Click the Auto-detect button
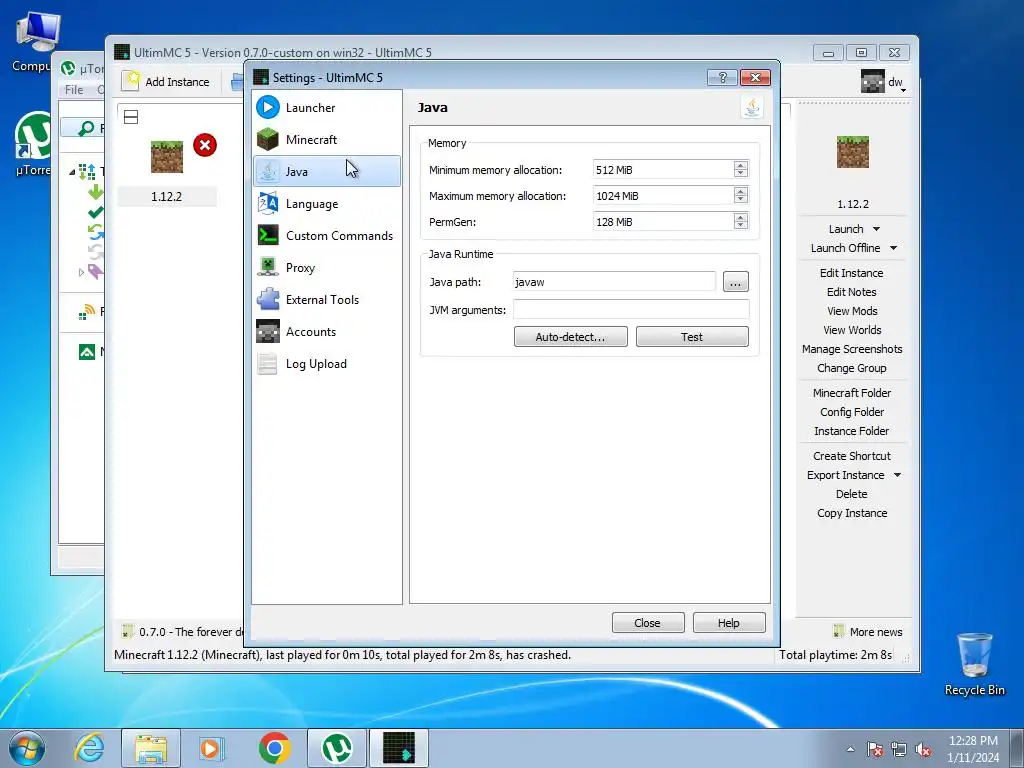Screen dimensions: 1024x768 pos(570,337)
